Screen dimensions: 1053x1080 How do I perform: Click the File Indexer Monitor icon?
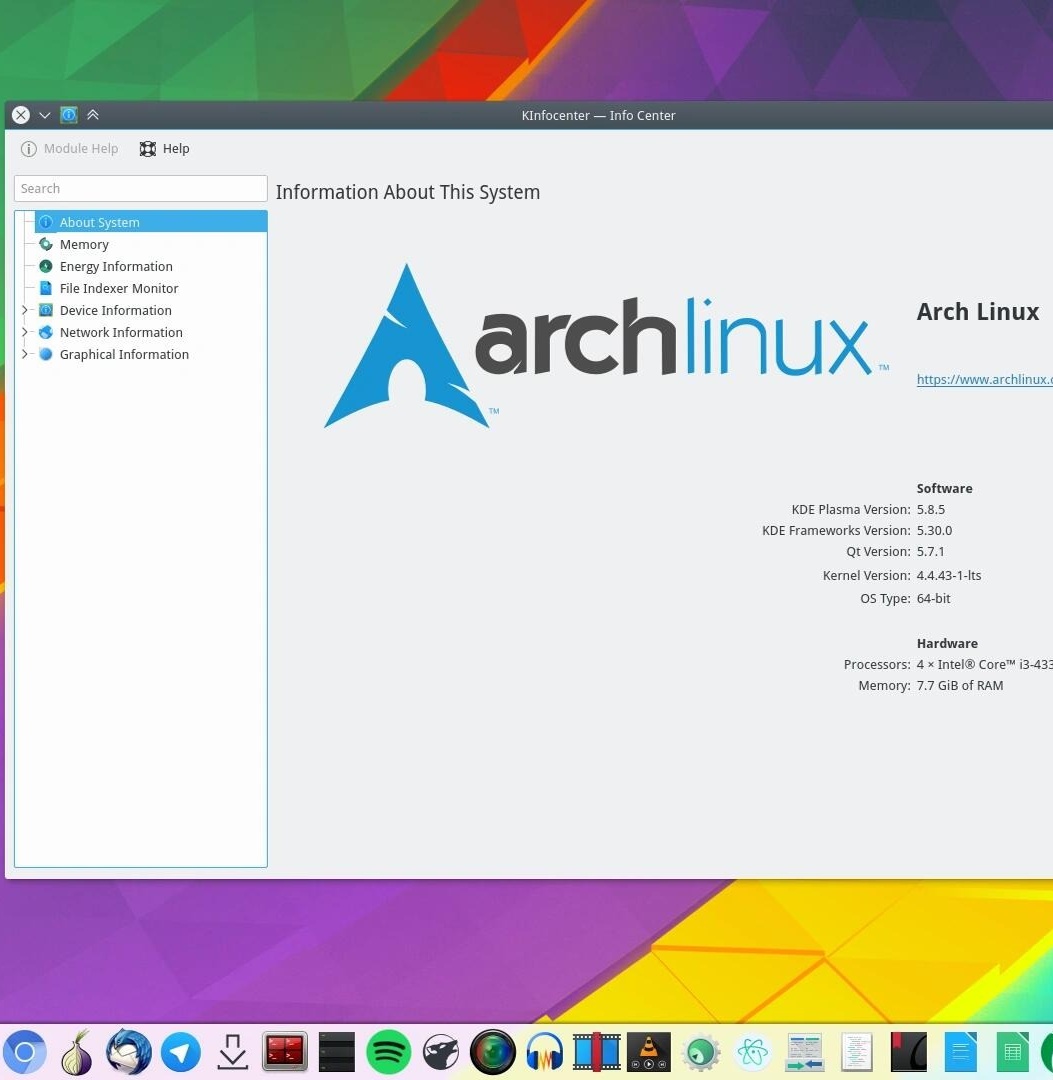(x=46, y=288)
